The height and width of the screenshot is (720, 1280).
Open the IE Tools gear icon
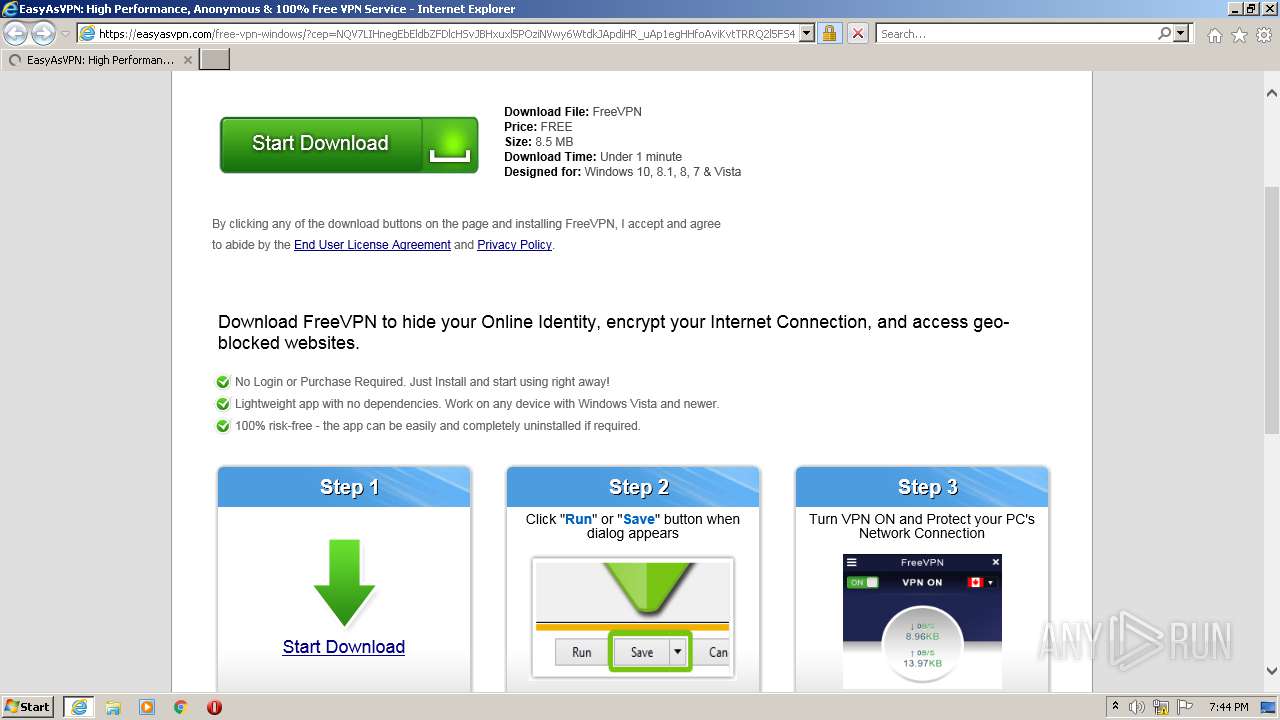(1264, 35)
